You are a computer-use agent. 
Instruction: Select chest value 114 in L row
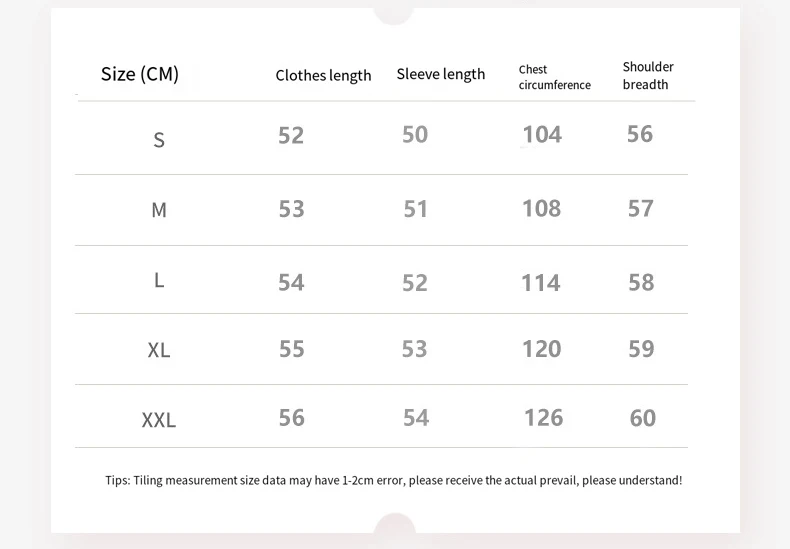(541, 283)
